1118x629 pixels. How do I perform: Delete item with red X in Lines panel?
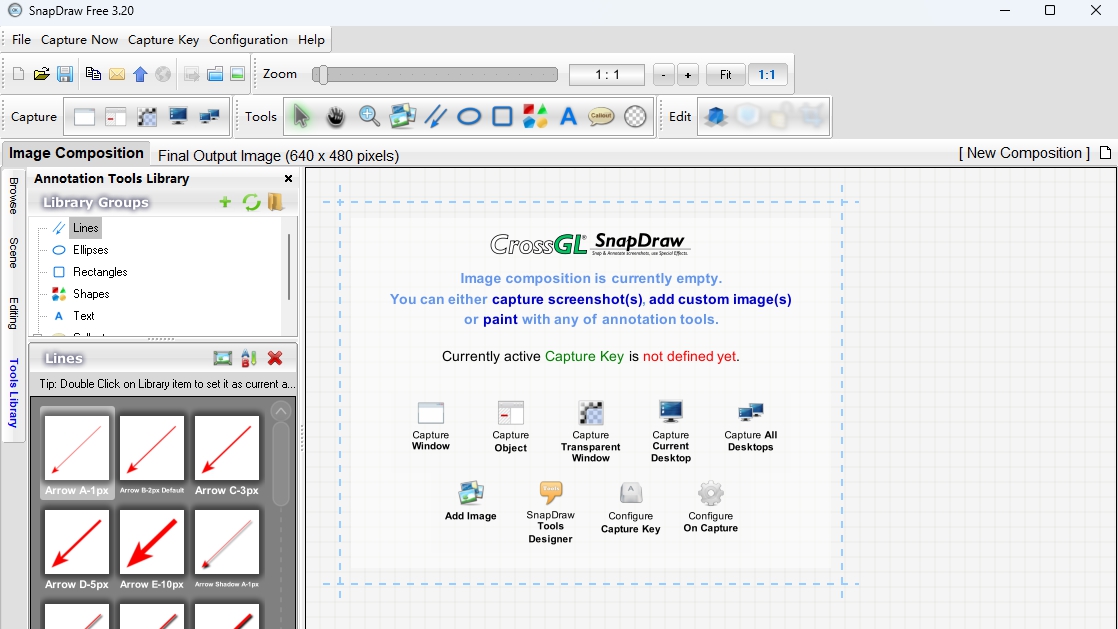(x=275, y=358)
